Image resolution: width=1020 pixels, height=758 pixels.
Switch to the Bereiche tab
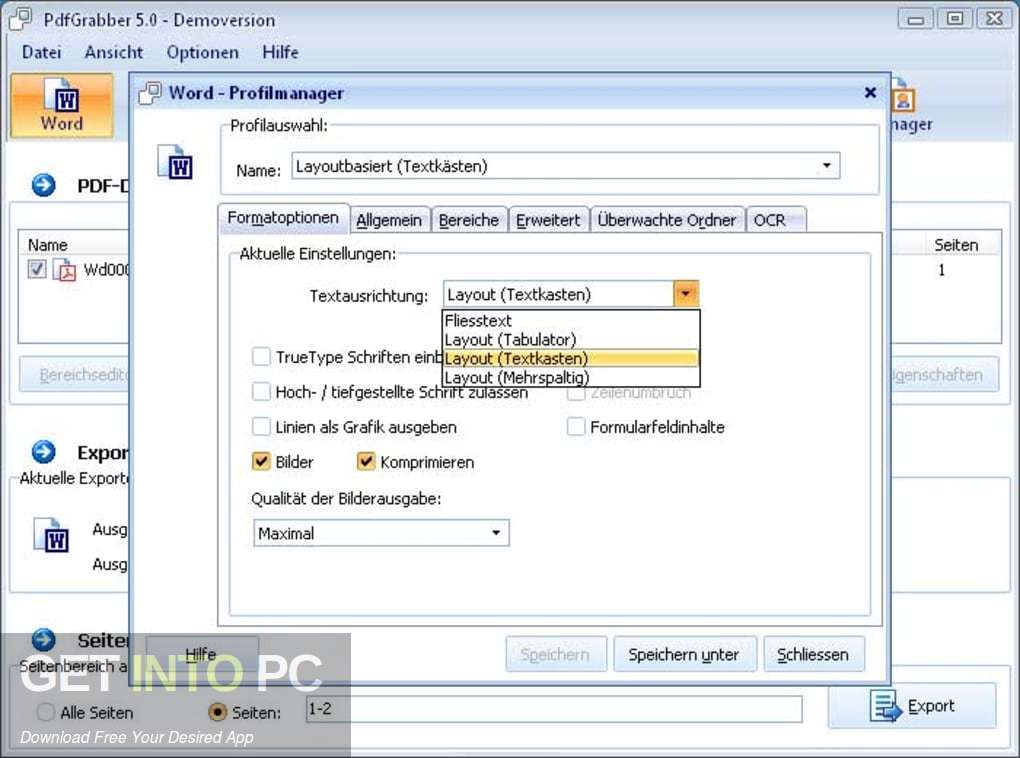point(468,221)
